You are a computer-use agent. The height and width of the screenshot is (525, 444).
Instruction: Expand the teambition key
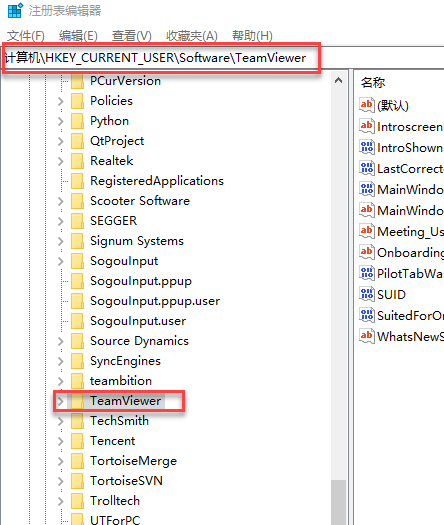tap(61, 381)
